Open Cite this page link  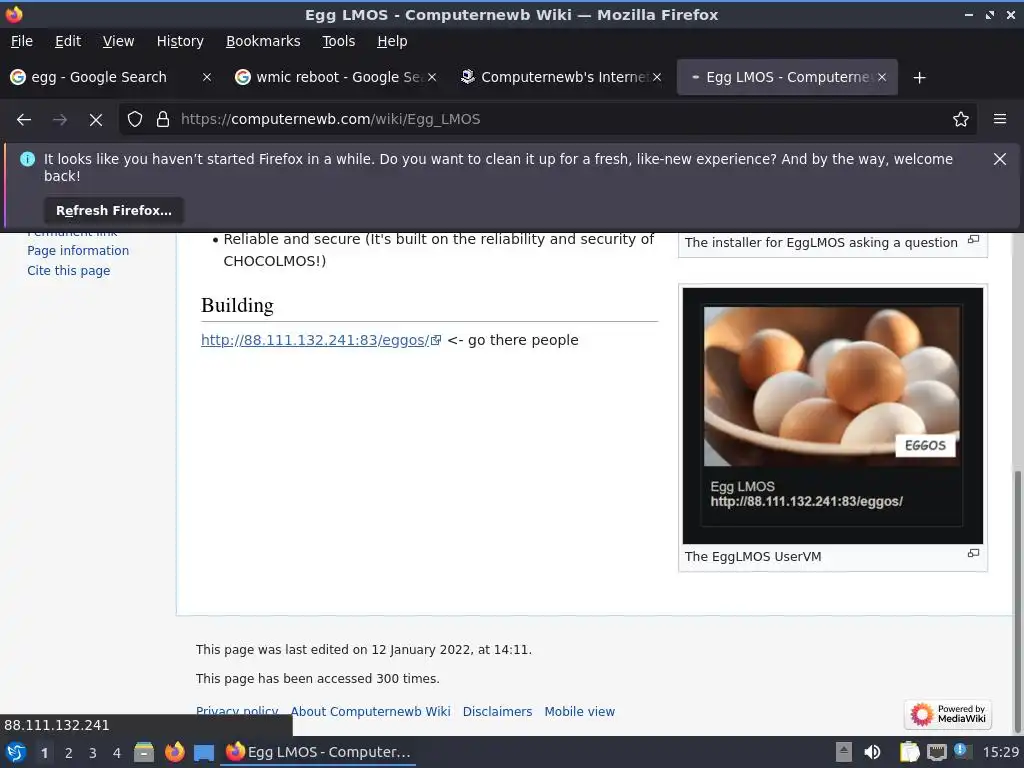click(x=69, y=271)
